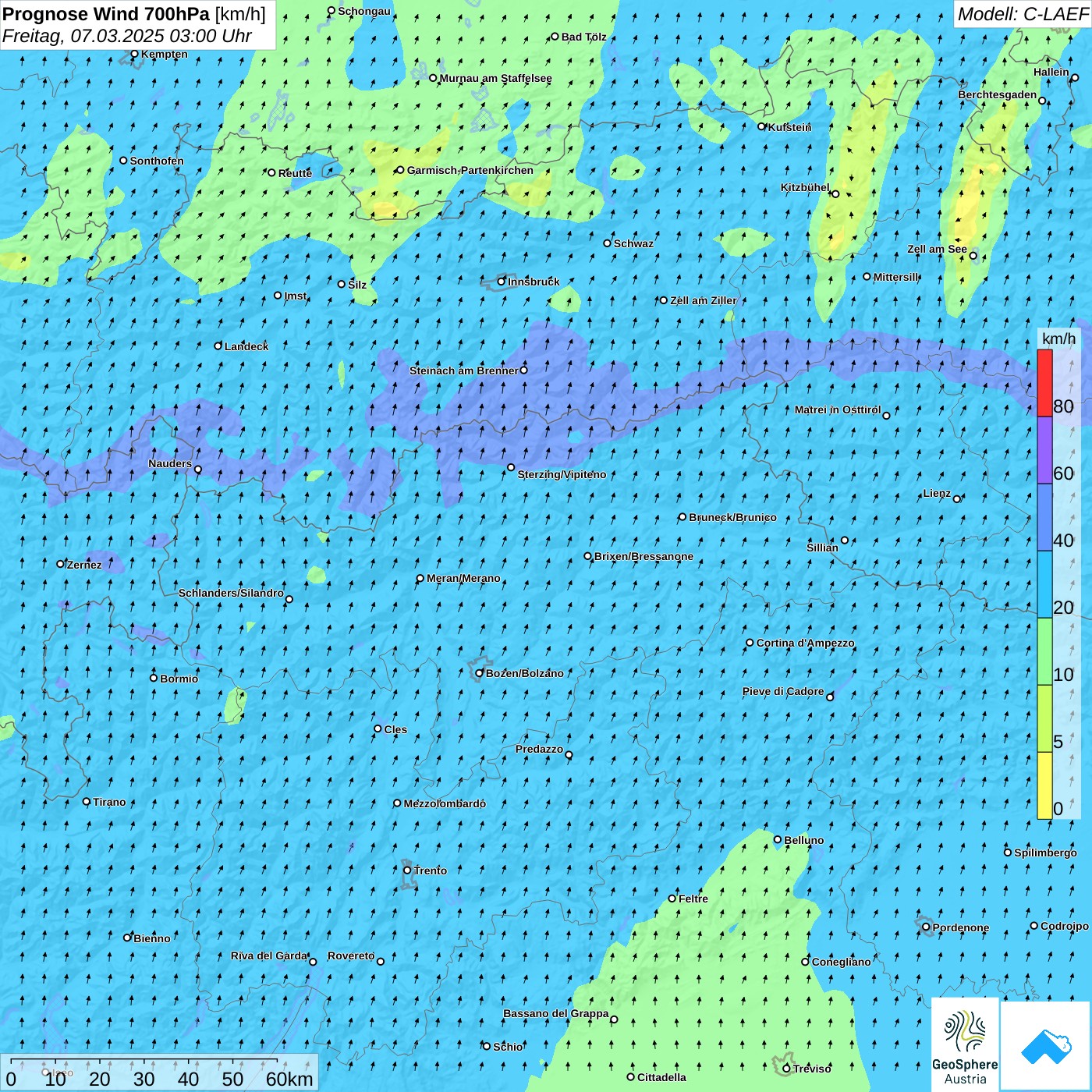Select the Lienz city label
Image resolution: width=1092 pixels, height=1092 pixels.
point(937,493)
